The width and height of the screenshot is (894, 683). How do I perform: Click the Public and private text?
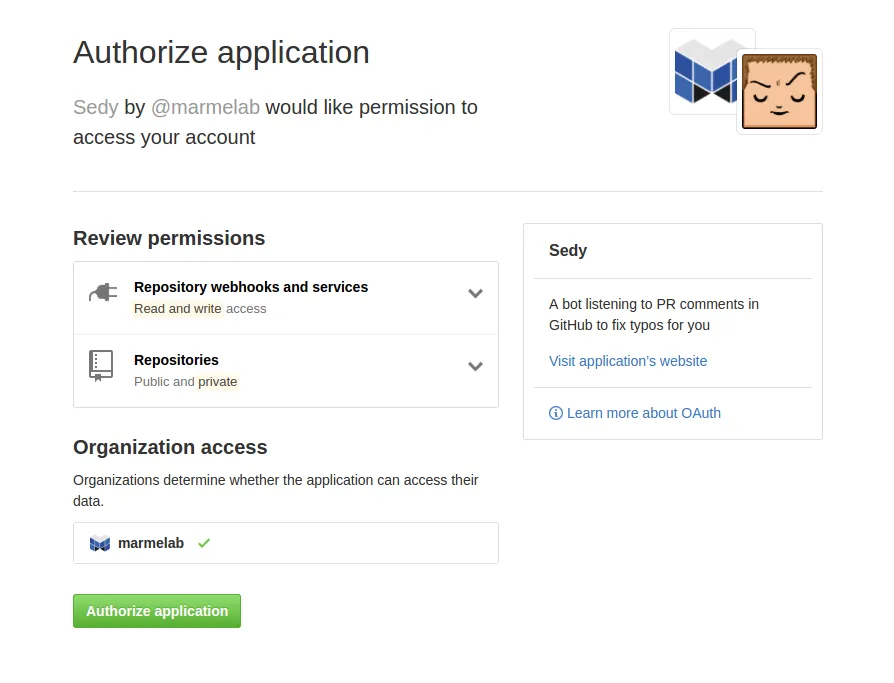click(185, 381)
